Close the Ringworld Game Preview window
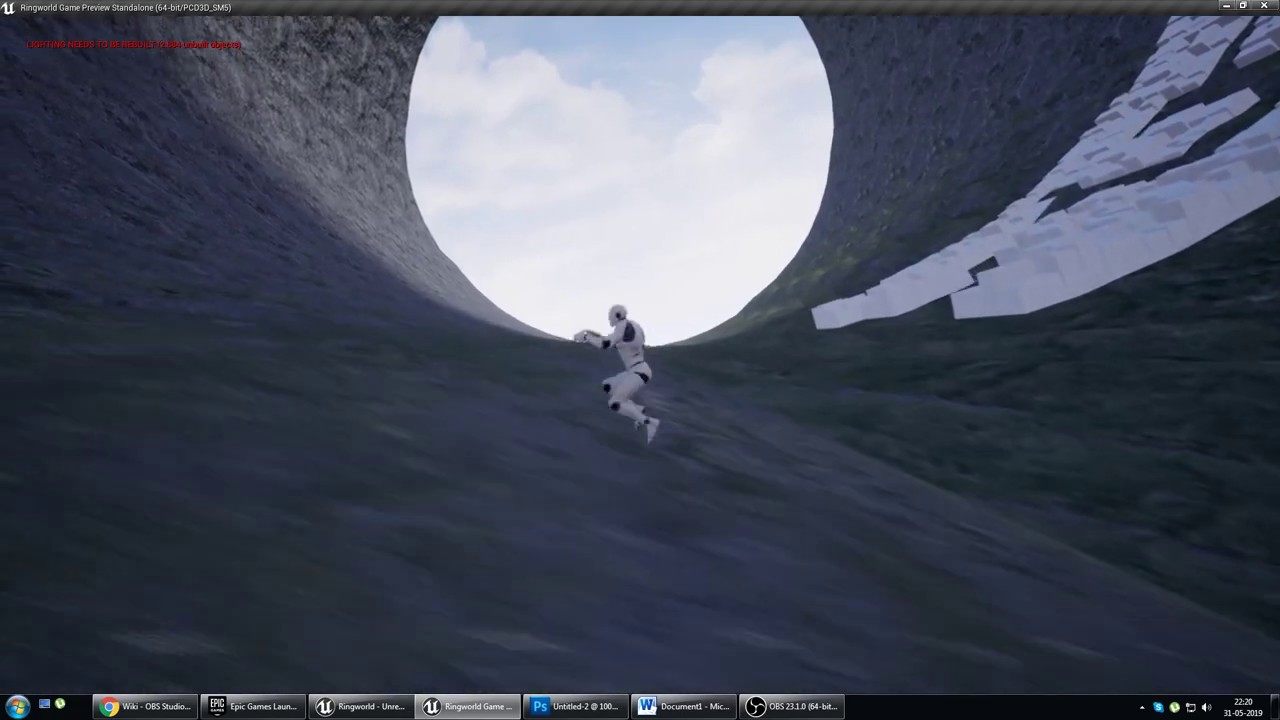The height and width of the screenshot is (720, 1280). coord(1264,6)
